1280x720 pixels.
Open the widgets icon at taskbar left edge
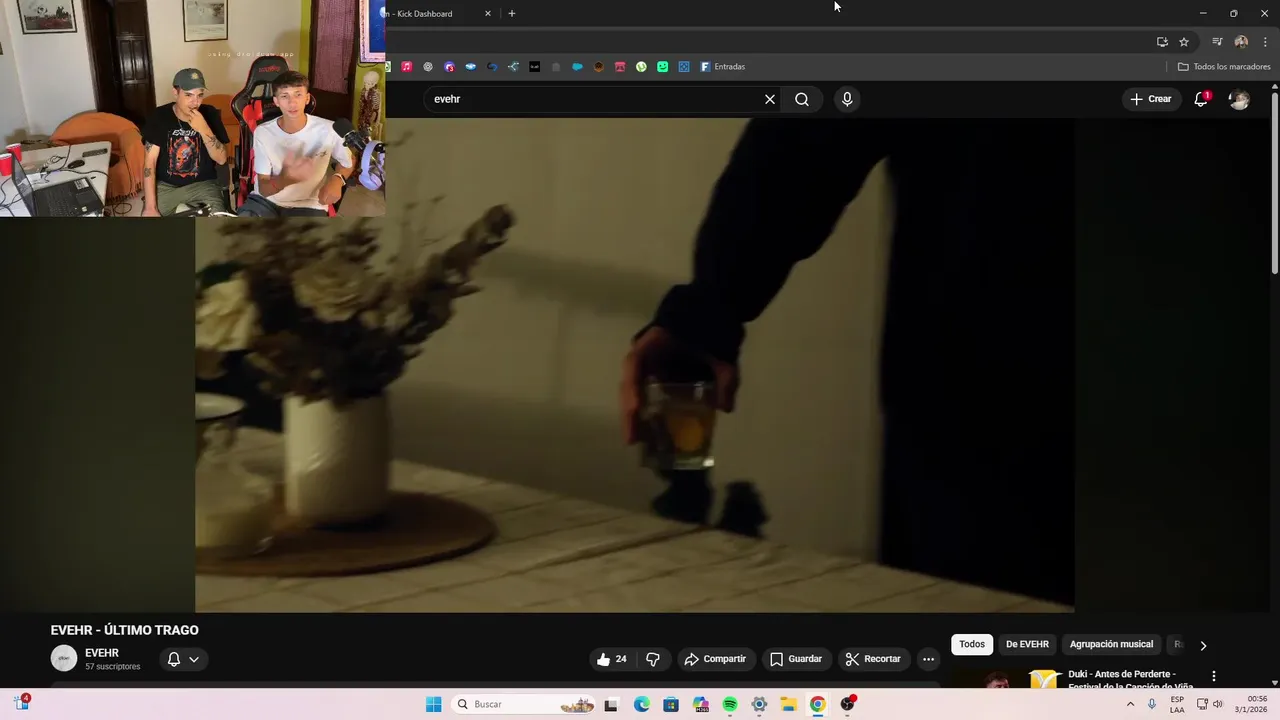click(x=22, y=703)
